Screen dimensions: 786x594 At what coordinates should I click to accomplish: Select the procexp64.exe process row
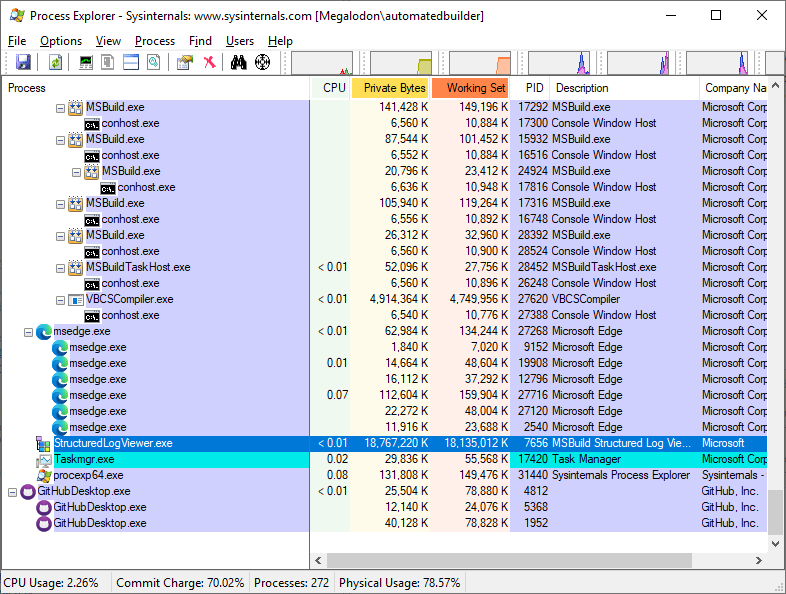384,475
